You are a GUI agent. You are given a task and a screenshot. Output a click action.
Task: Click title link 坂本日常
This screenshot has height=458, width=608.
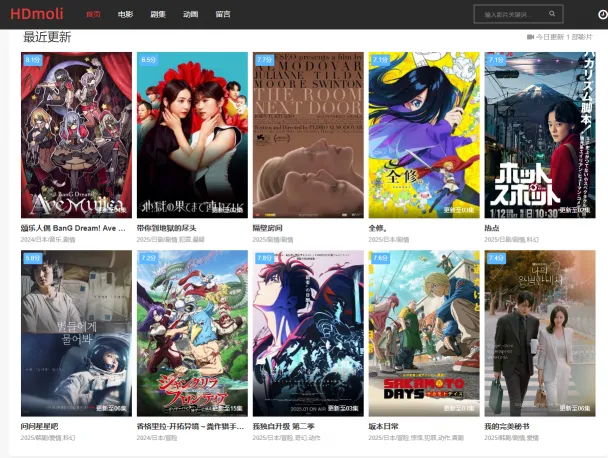(383, 426)
